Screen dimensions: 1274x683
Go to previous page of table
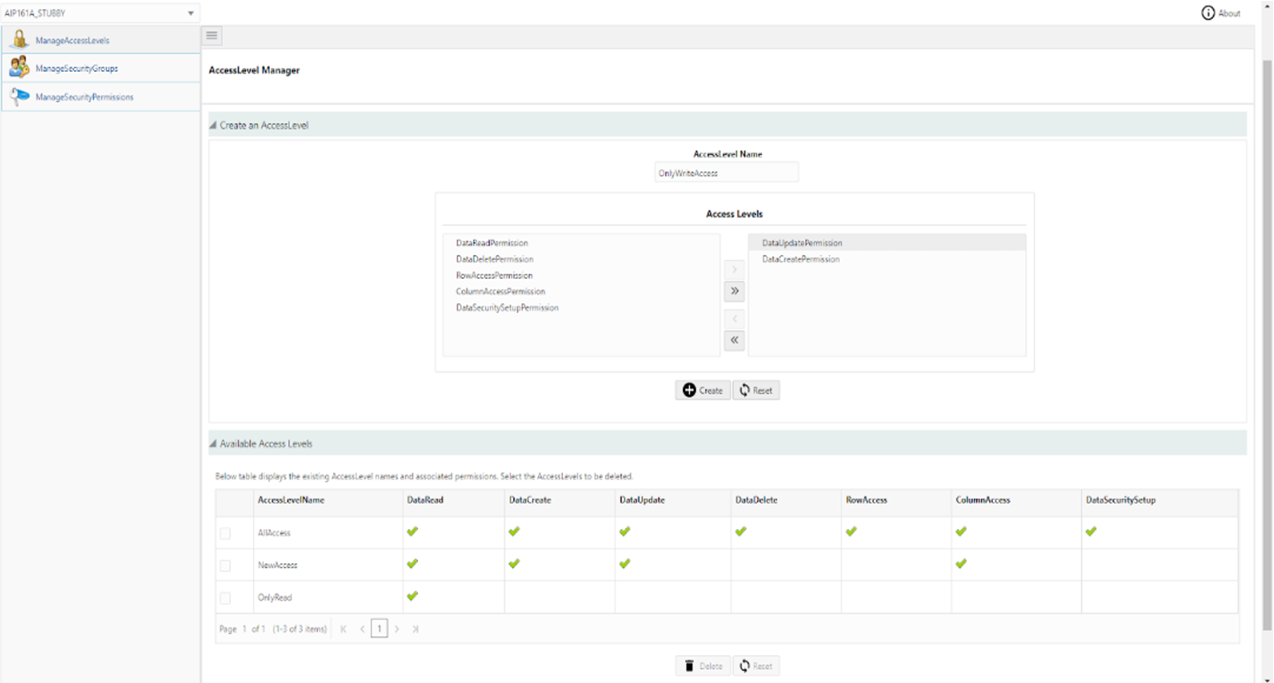361,629
